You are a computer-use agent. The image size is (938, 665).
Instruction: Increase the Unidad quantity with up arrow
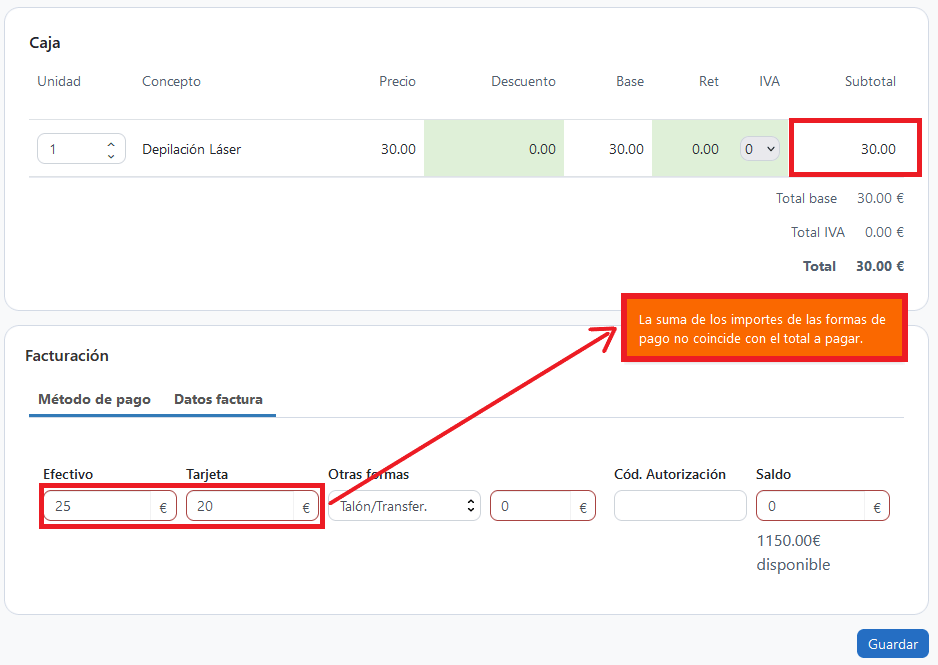(111, 144)
